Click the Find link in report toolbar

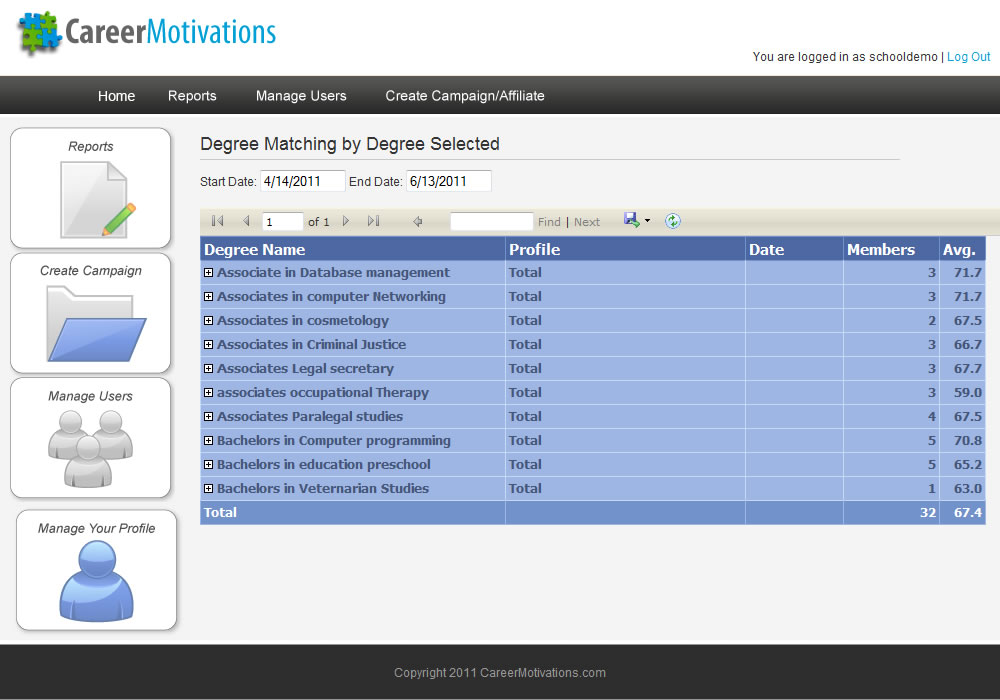(x=549, y=222)
